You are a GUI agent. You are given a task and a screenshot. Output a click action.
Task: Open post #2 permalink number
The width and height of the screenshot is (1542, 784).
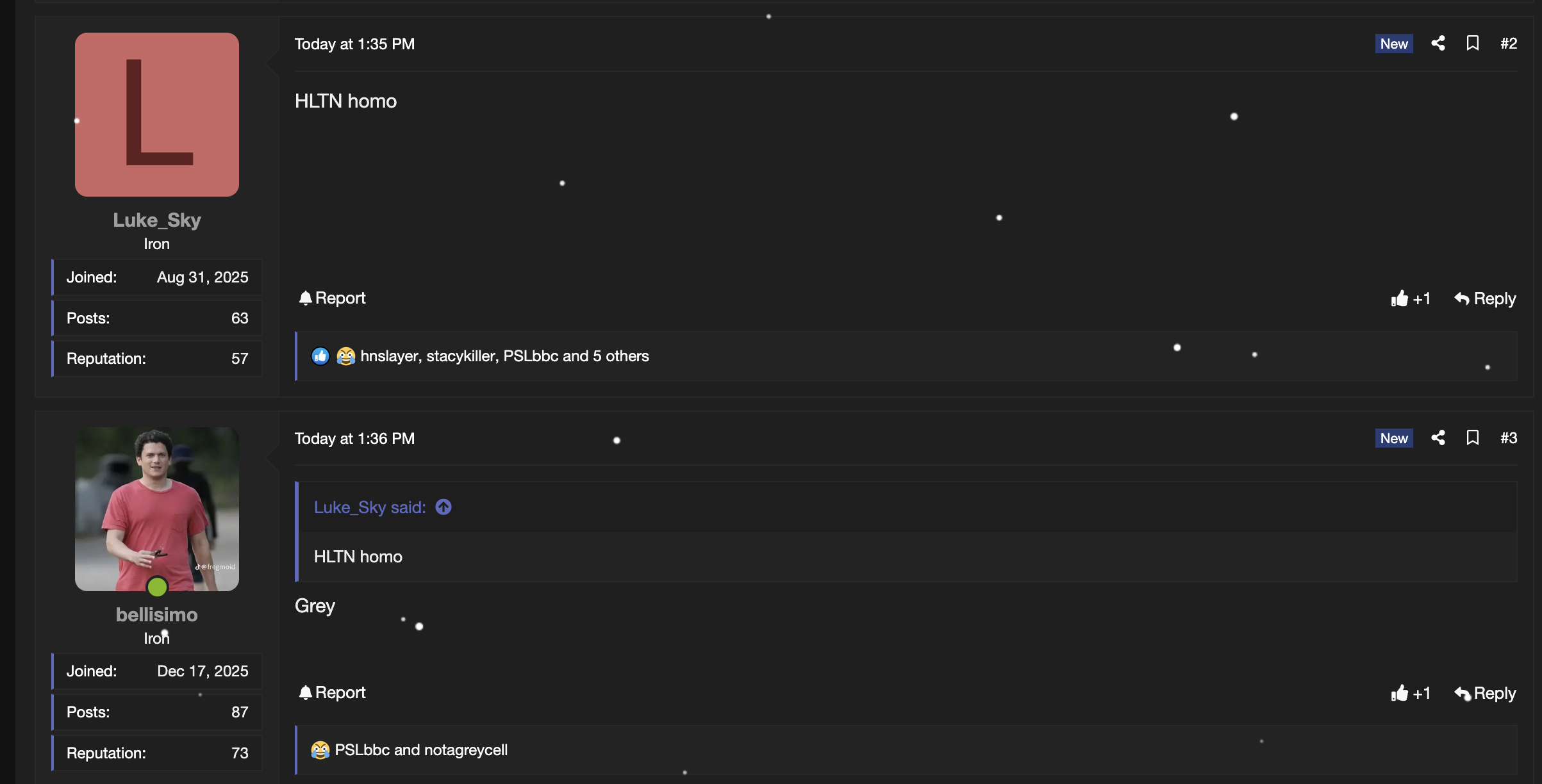coord(1509,44)
